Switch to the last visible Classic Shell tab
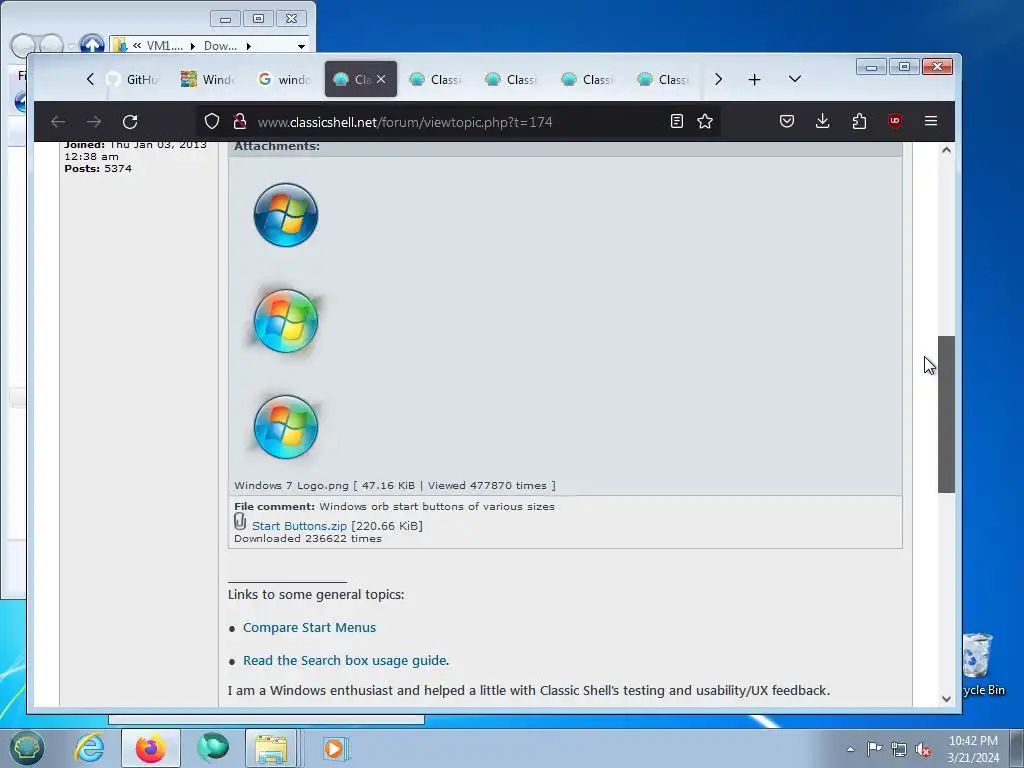Image resolution: width=1024 pixels, height=768 pixels. pyautogui.click(x=664, y=80)
